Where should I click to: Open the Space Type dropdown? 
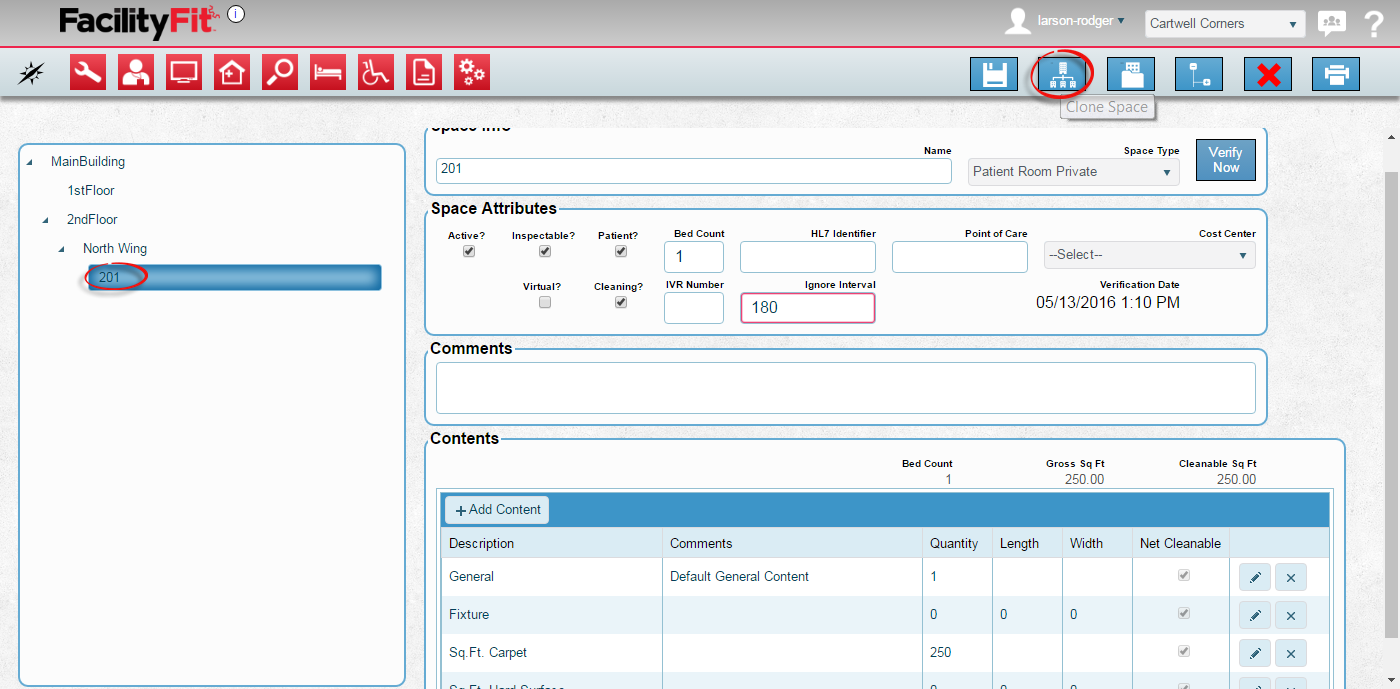pos(1073,172)
